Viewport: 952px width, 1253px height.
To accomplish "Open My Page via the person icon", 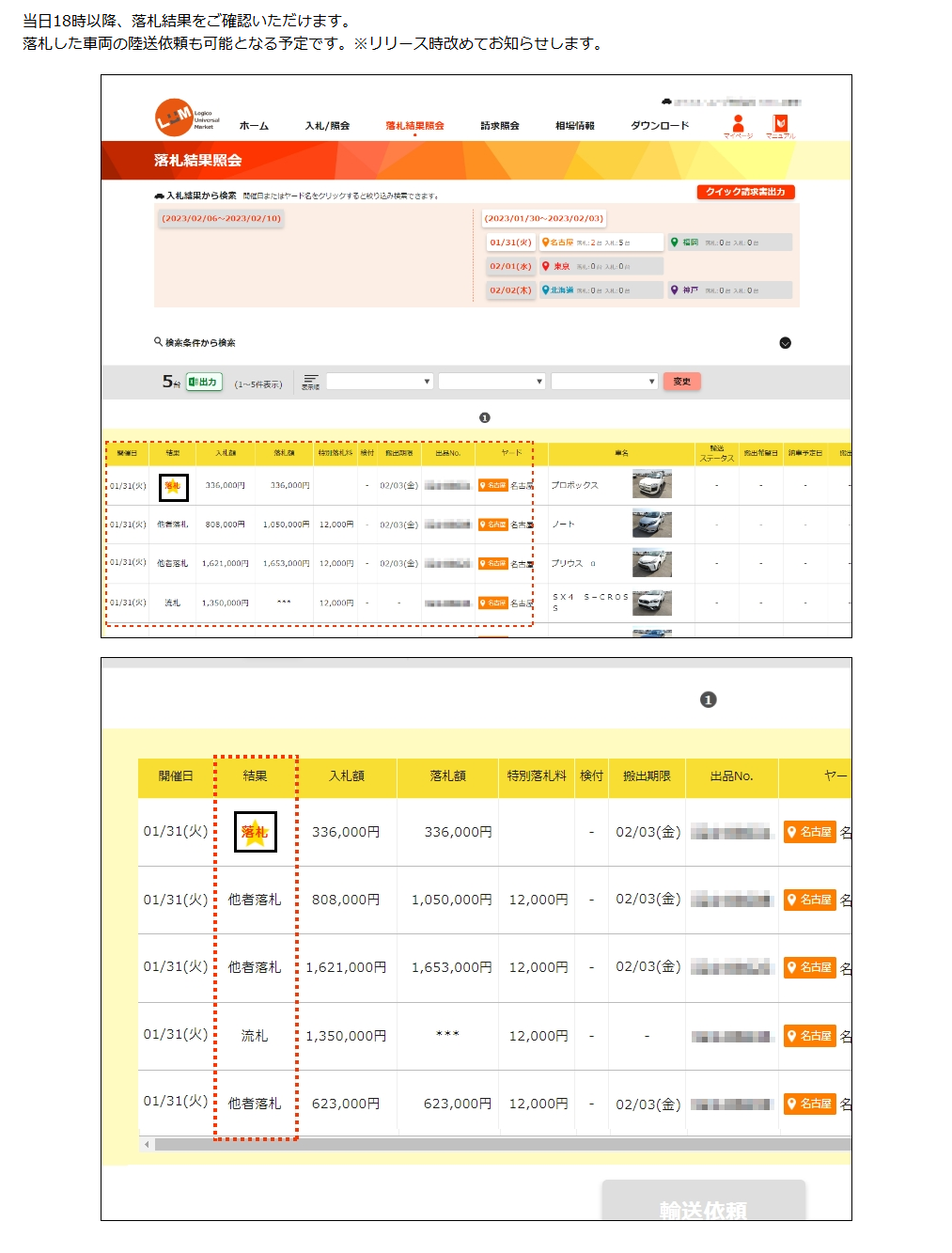I will point(738,123).
